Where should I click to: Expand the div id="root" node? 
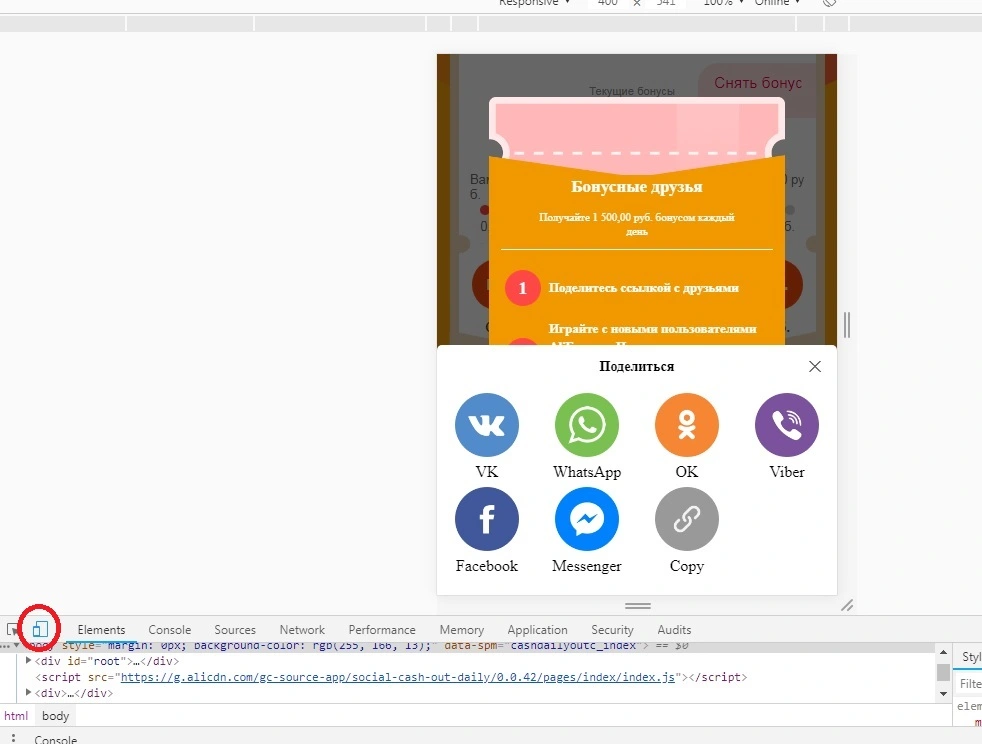tap(28, 661)
